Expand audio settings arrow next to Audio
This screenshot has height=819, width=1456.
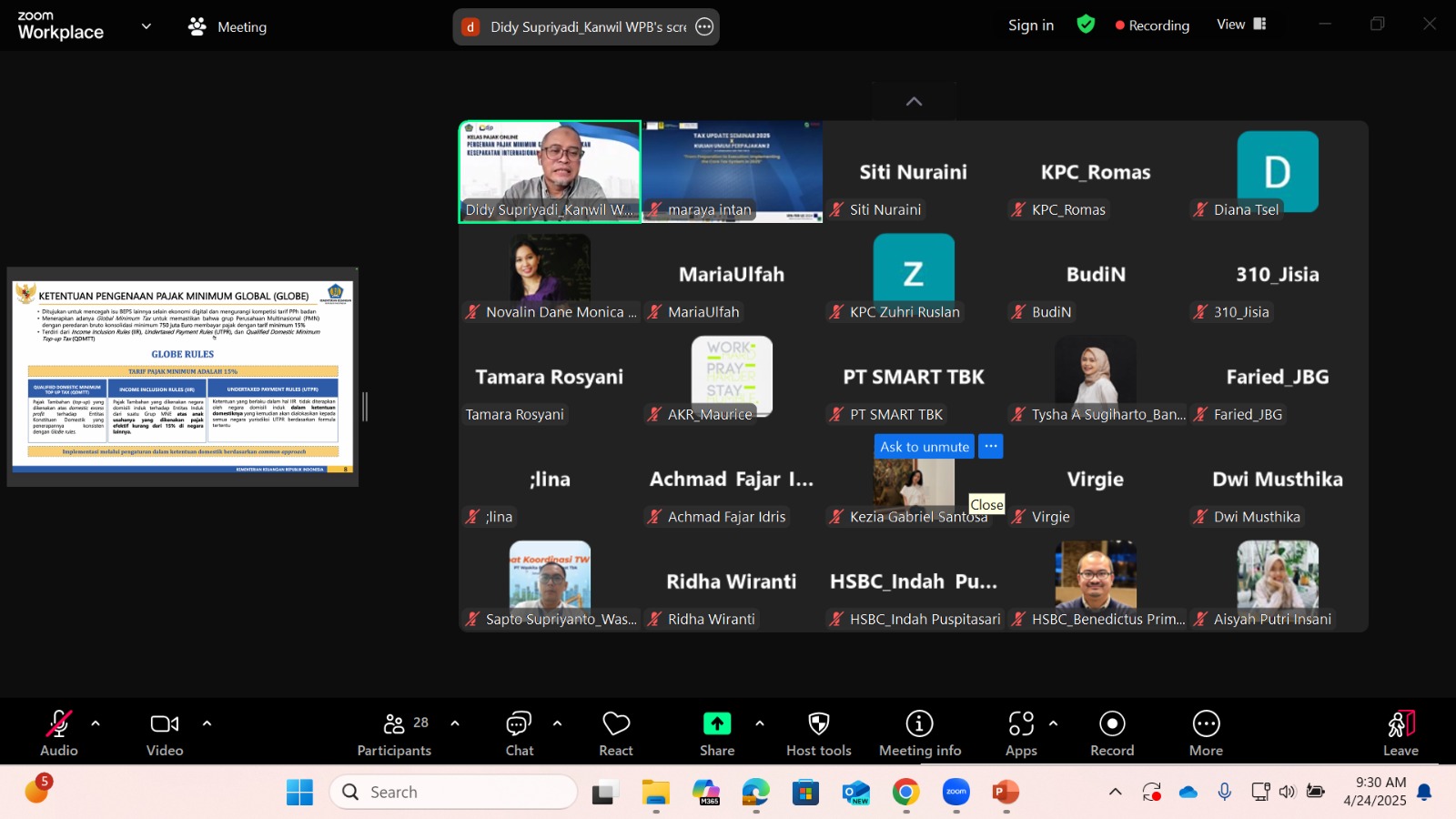[96, 723]
